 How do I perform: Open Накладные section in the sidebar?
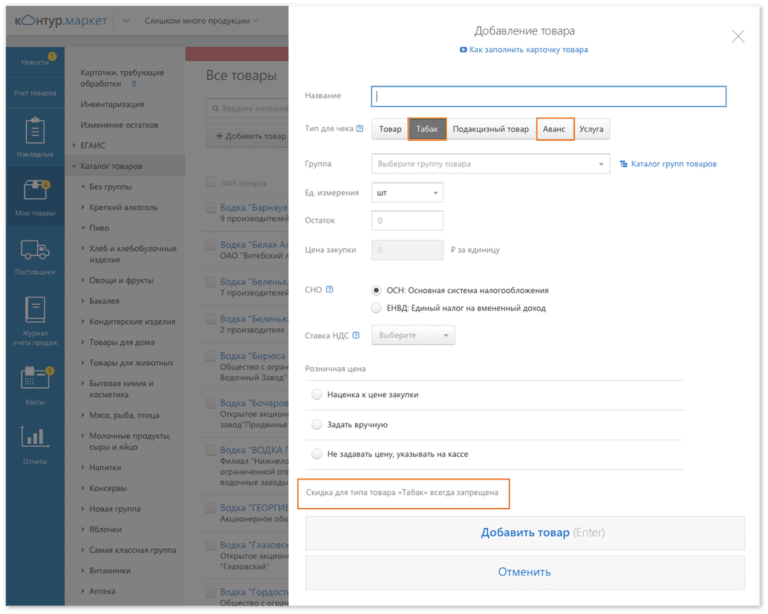tap(35, 137)
